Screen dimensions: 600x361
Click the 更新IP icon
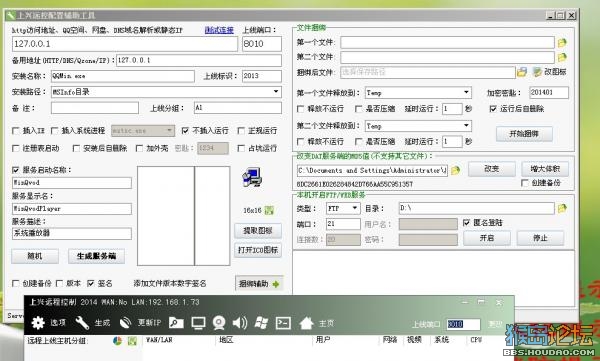(126, 323)
